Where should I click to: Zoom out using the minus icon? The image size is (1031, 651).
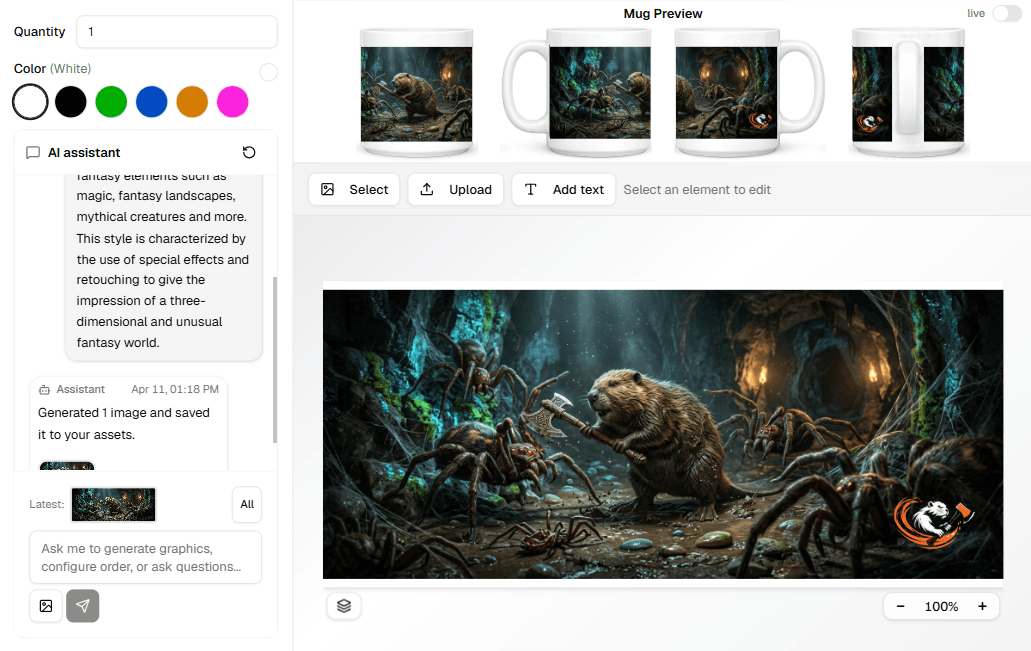tap(900, 607)
